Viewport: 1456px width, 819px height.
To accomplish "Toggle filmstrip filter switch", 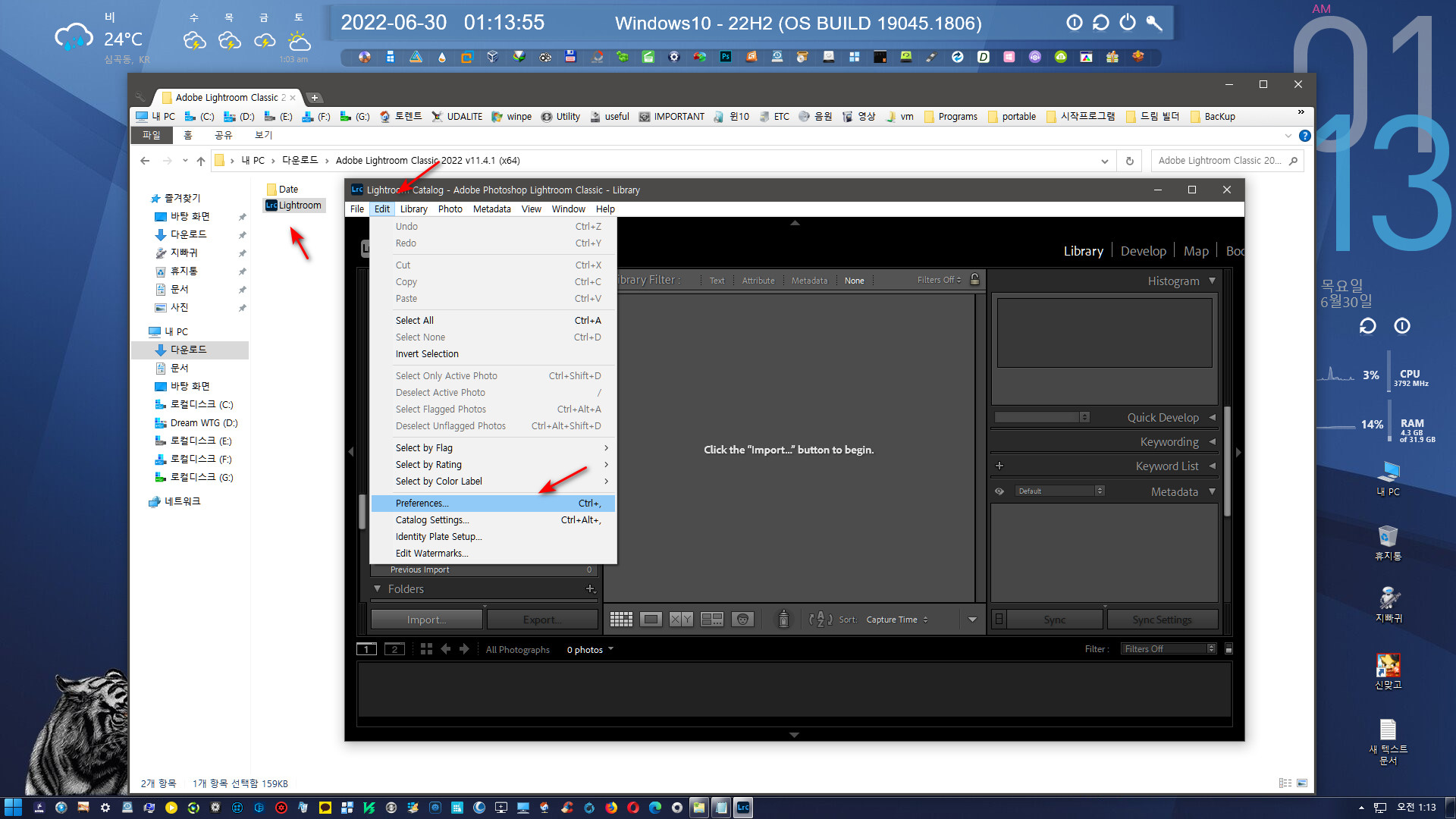I will coord(1229,649).
